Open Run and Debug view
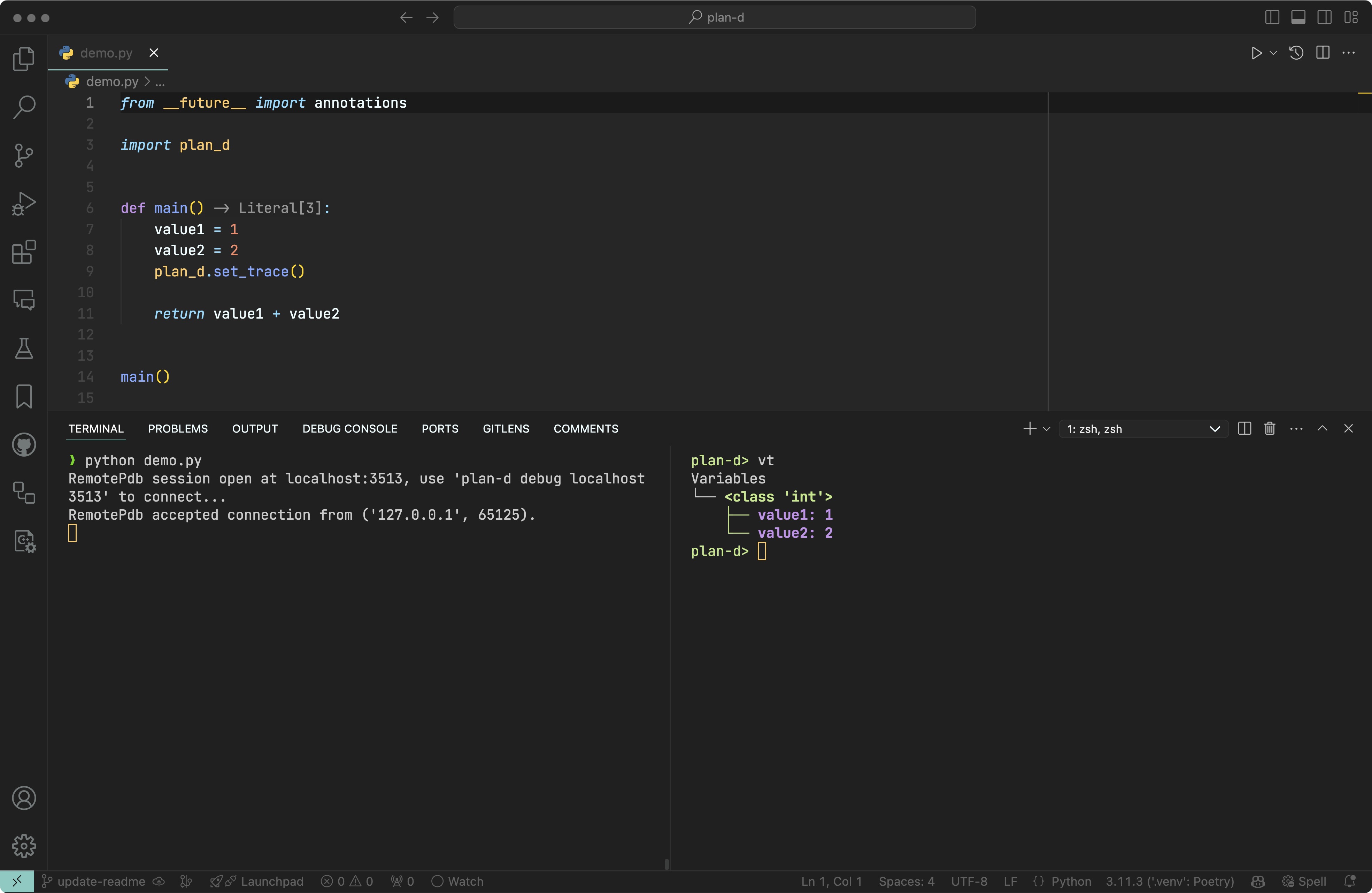Image resolution: width=1372 pixels, height=893 pixels. [x=24, y=204]
